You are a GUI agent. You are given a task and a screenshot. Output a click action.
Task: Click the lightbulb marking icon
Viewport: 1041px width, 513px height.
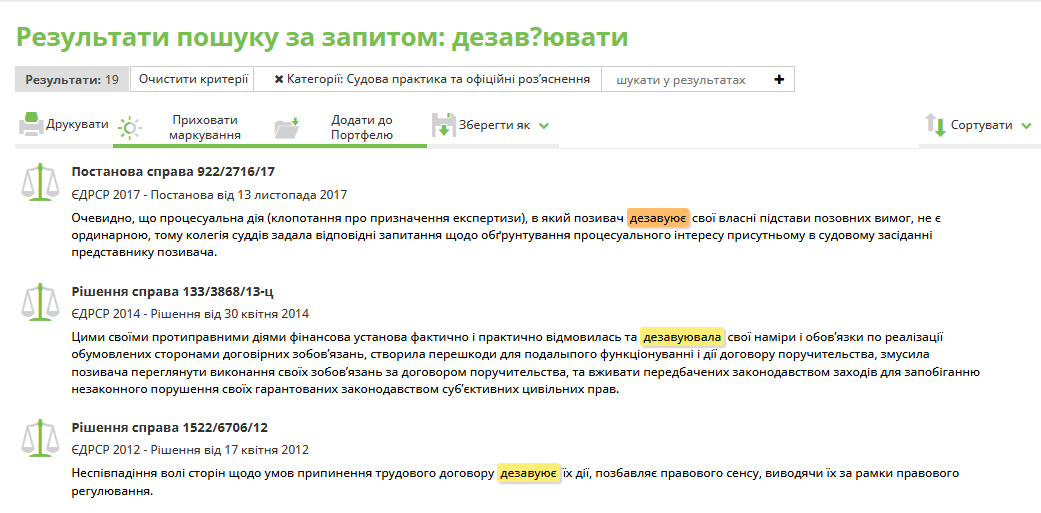pyautogui.click(x=130, y=127)
